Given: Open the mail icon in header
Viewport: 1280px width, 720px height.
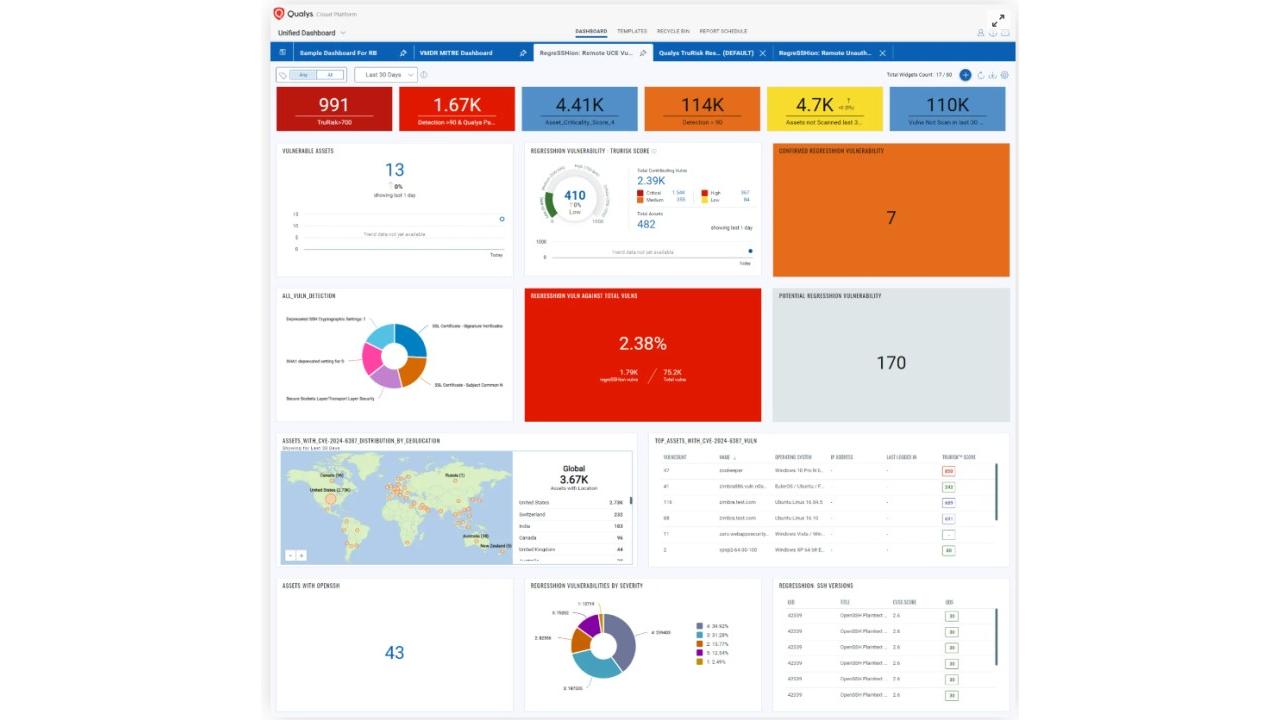Looking at the screenshot, I should [1005, 33].
